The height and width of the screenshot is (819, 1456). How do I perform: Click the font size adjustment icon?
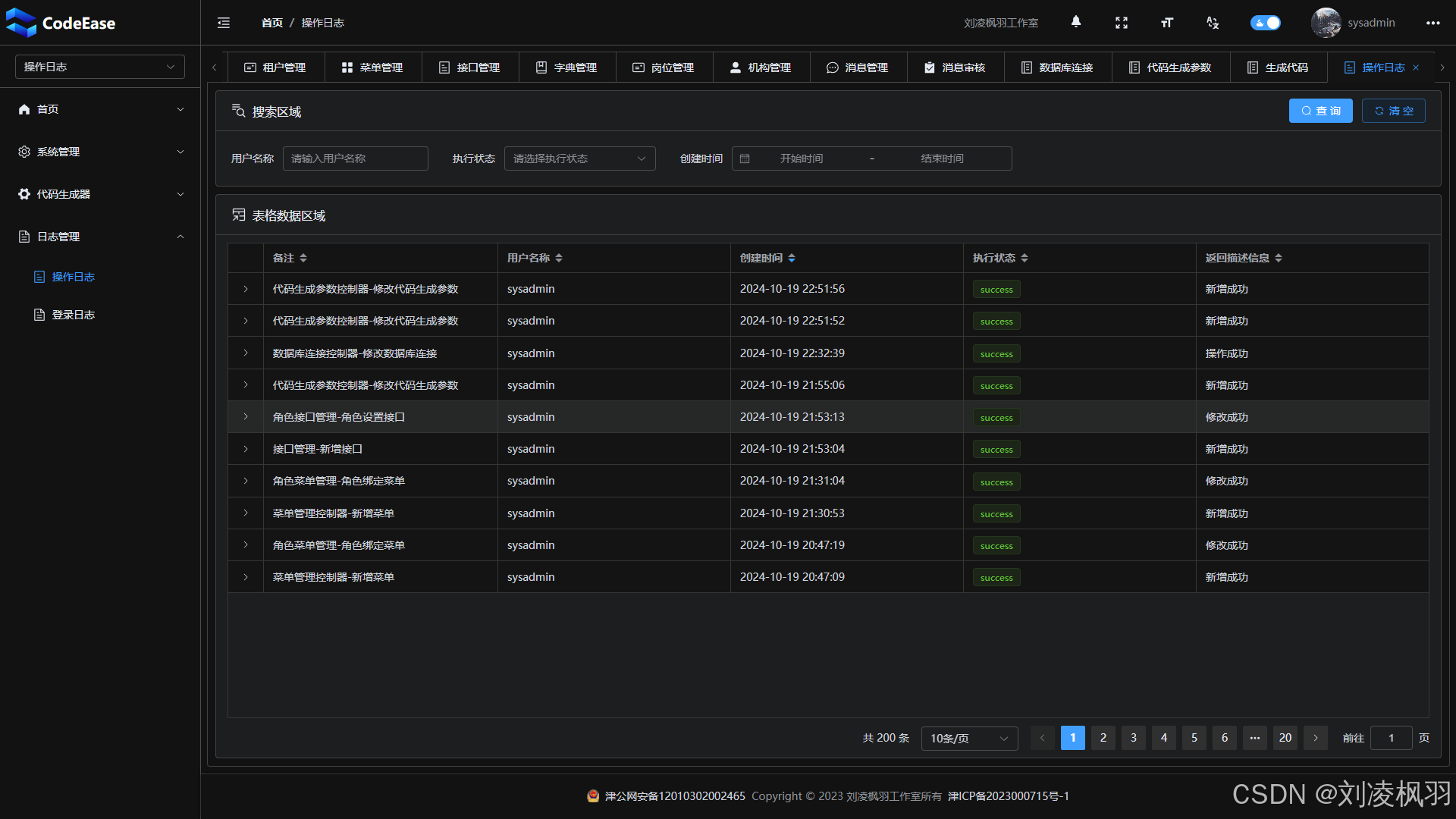pos(1166,23)
